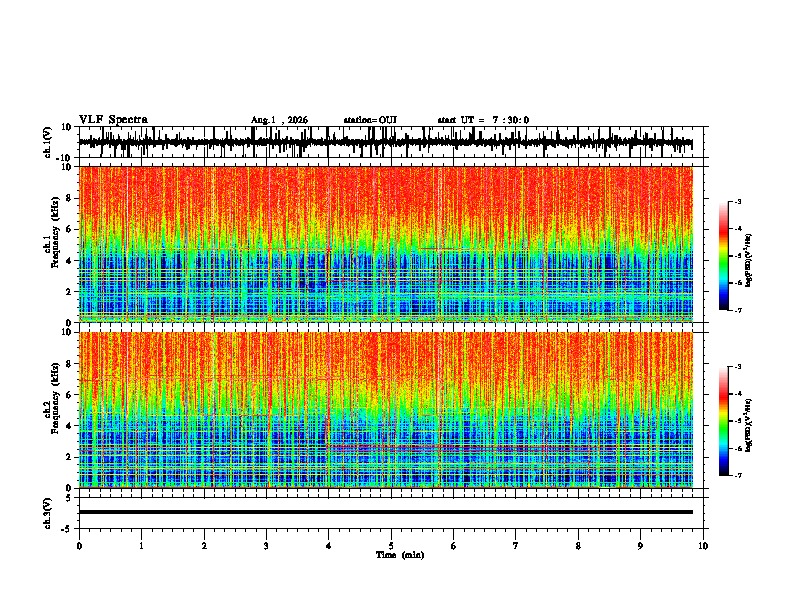
Task: Click the "-7" label on ch.1 color bar
Action: coord(738,310)
